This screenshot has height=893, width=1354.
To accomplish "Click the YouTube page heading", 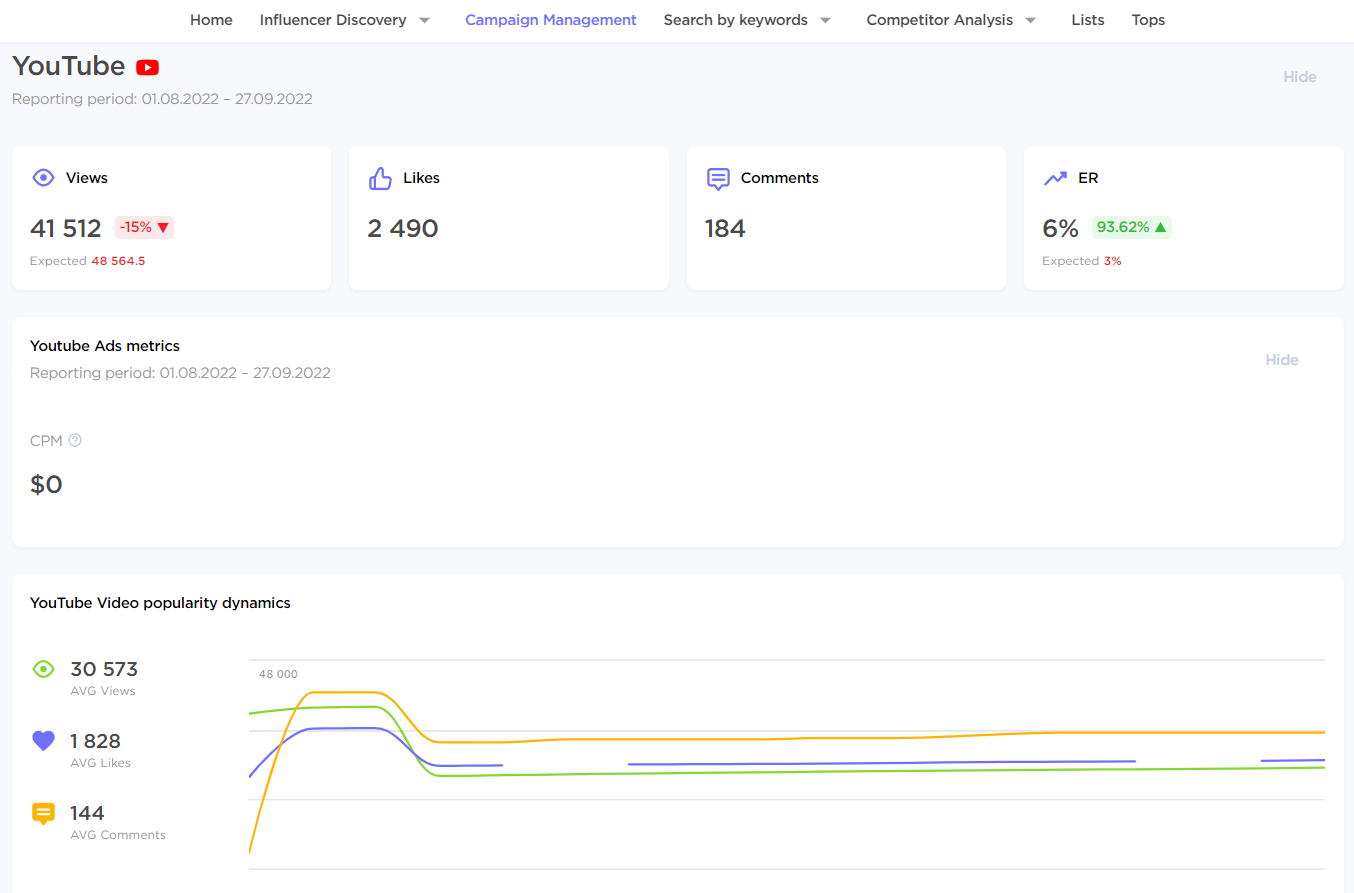I will (x=69, y=67).
